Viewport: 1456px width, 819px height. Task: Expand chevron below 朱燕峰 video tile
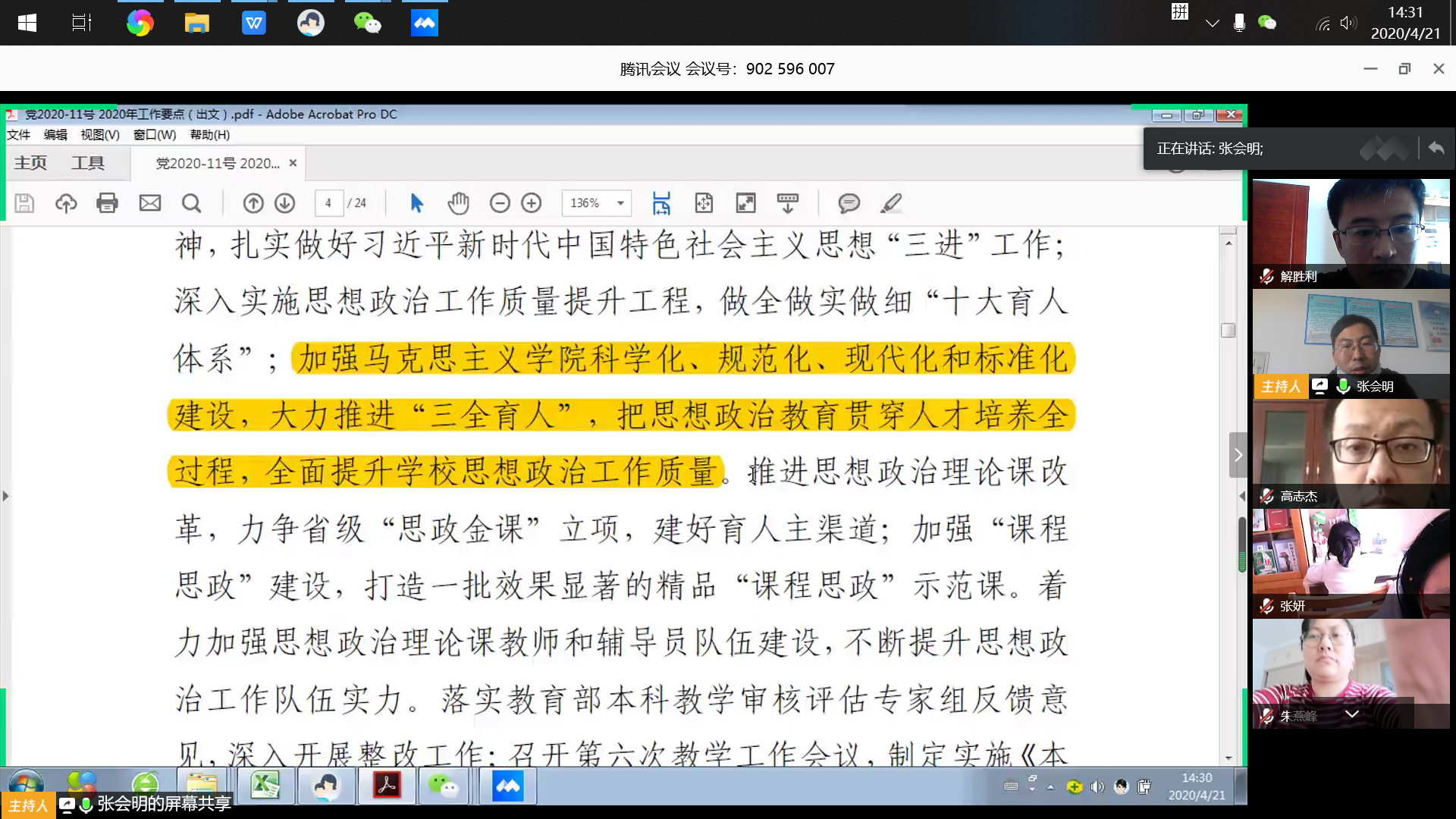point(1351,714)
